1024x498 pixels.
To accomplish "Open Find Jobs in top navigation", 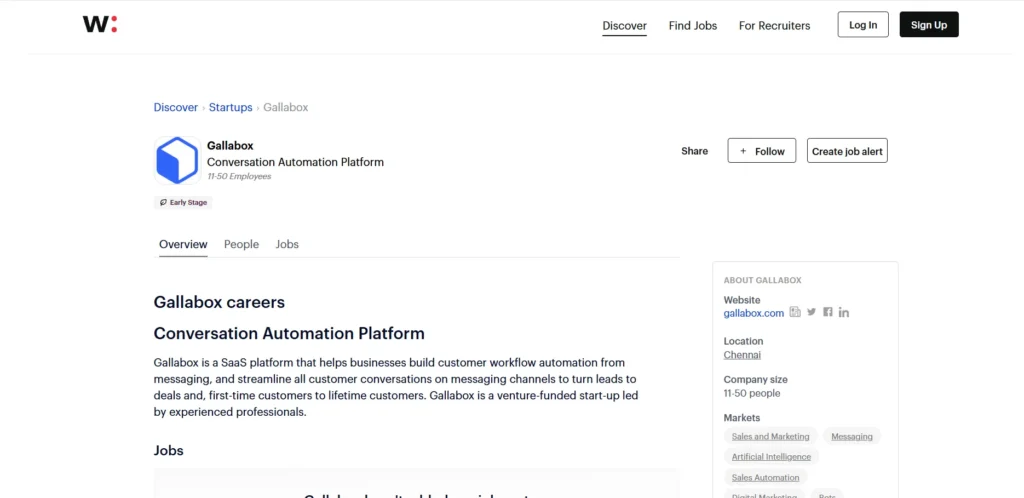I will [693, 25].
